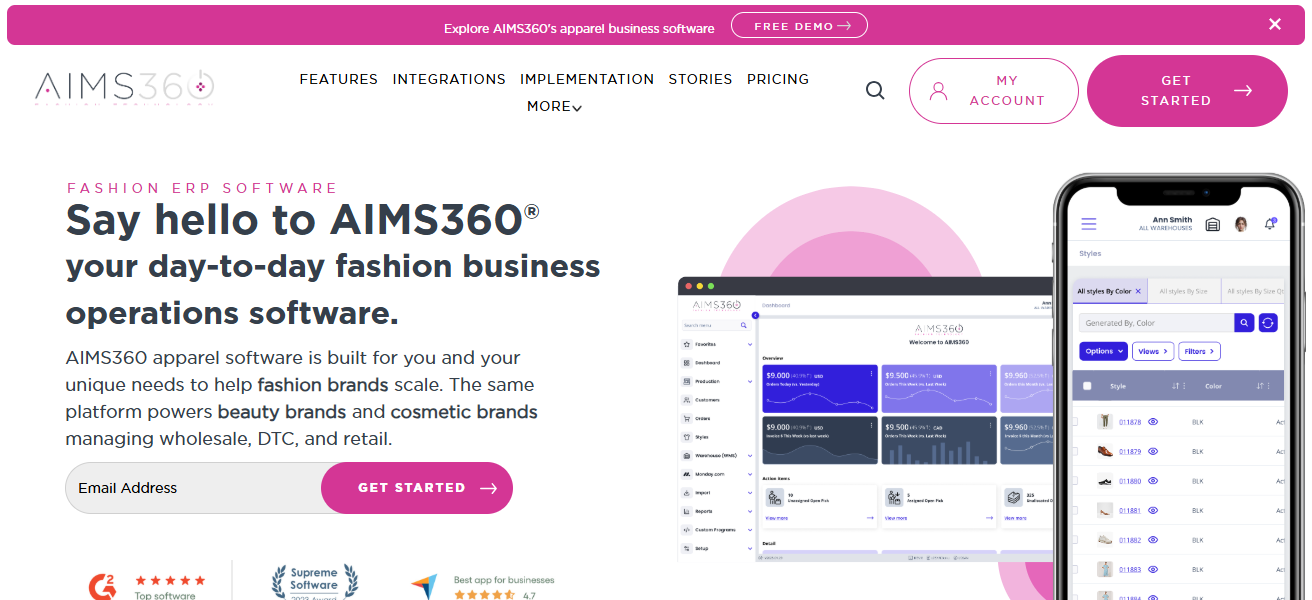Expand the MORE dropdown in the navigation
The image size is (1312, 600).
(x=554, y=106)
